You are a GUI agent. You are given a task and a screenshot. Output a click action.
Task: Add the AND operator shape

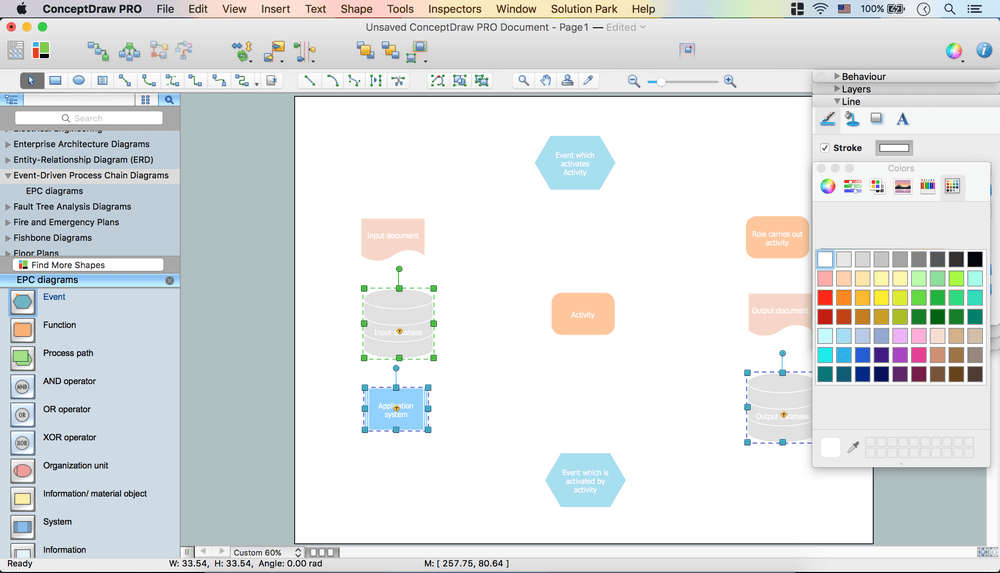[22, 385]
